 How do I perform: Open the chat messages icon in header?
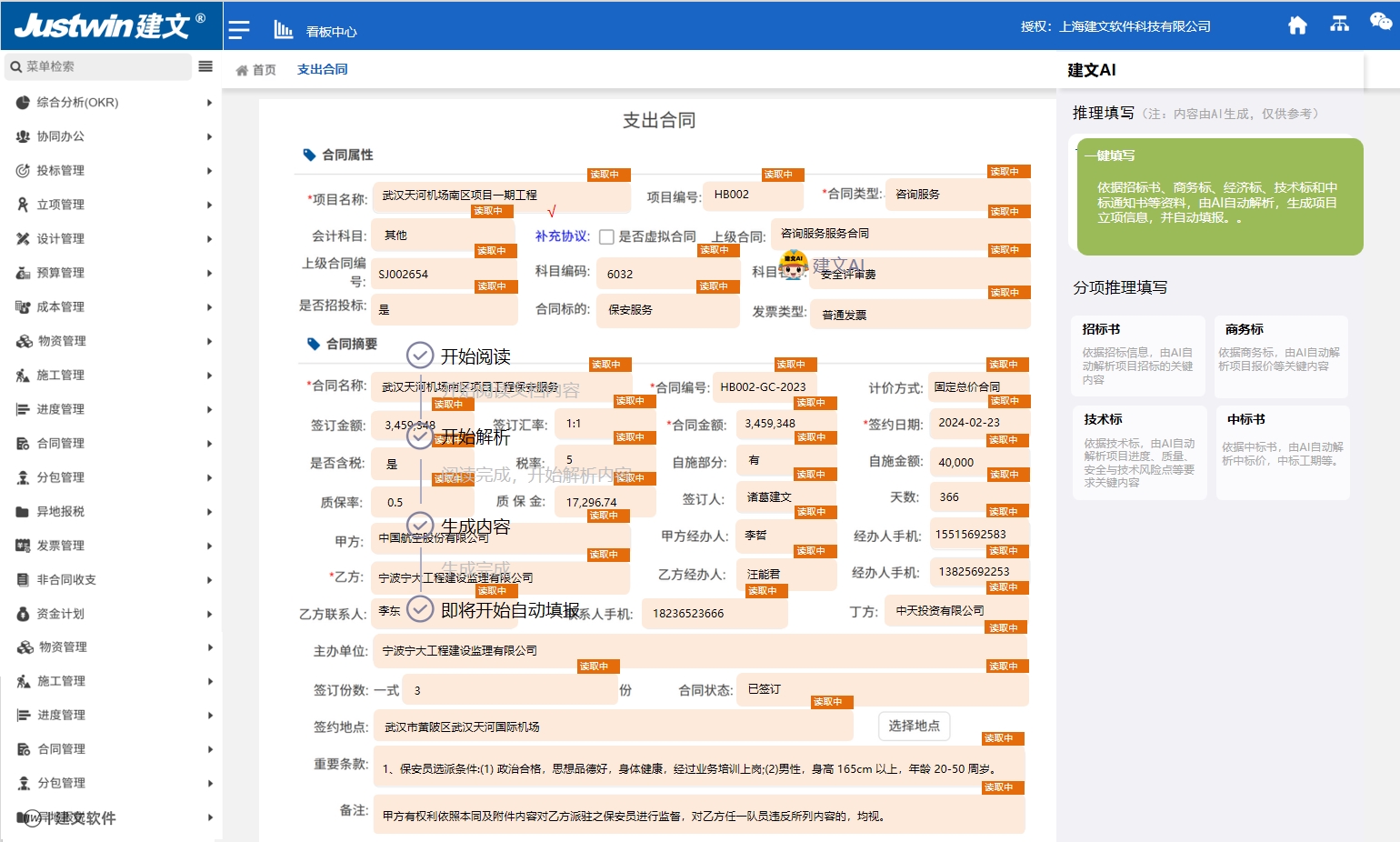tap(1380, 22)
